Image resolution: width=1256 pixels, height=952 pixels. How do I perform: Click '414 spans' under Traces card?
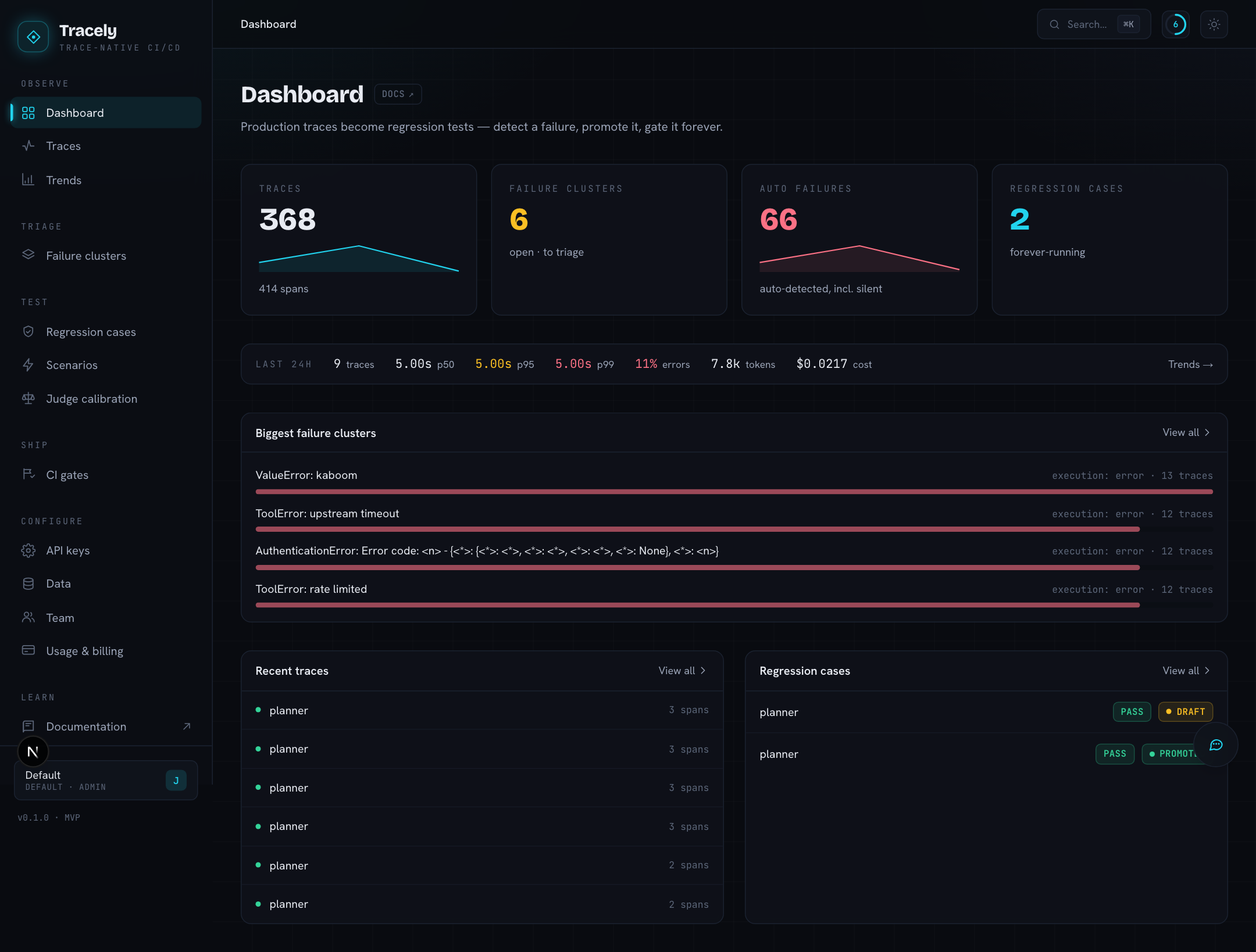pos(284,289)
